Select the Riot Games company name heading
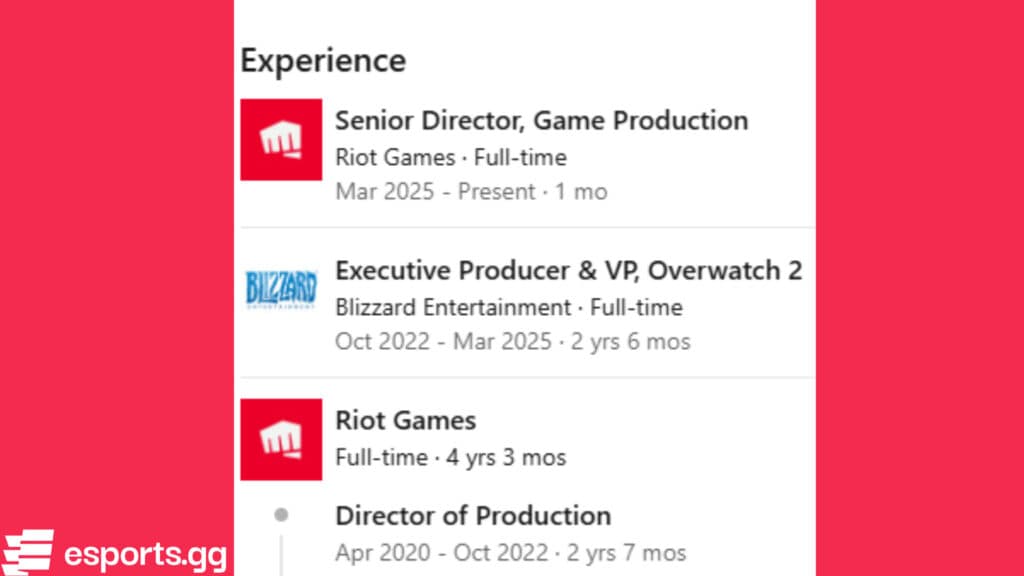This screenshot has height=576, width=1024. pyautogui.click(x=405, y=420)
